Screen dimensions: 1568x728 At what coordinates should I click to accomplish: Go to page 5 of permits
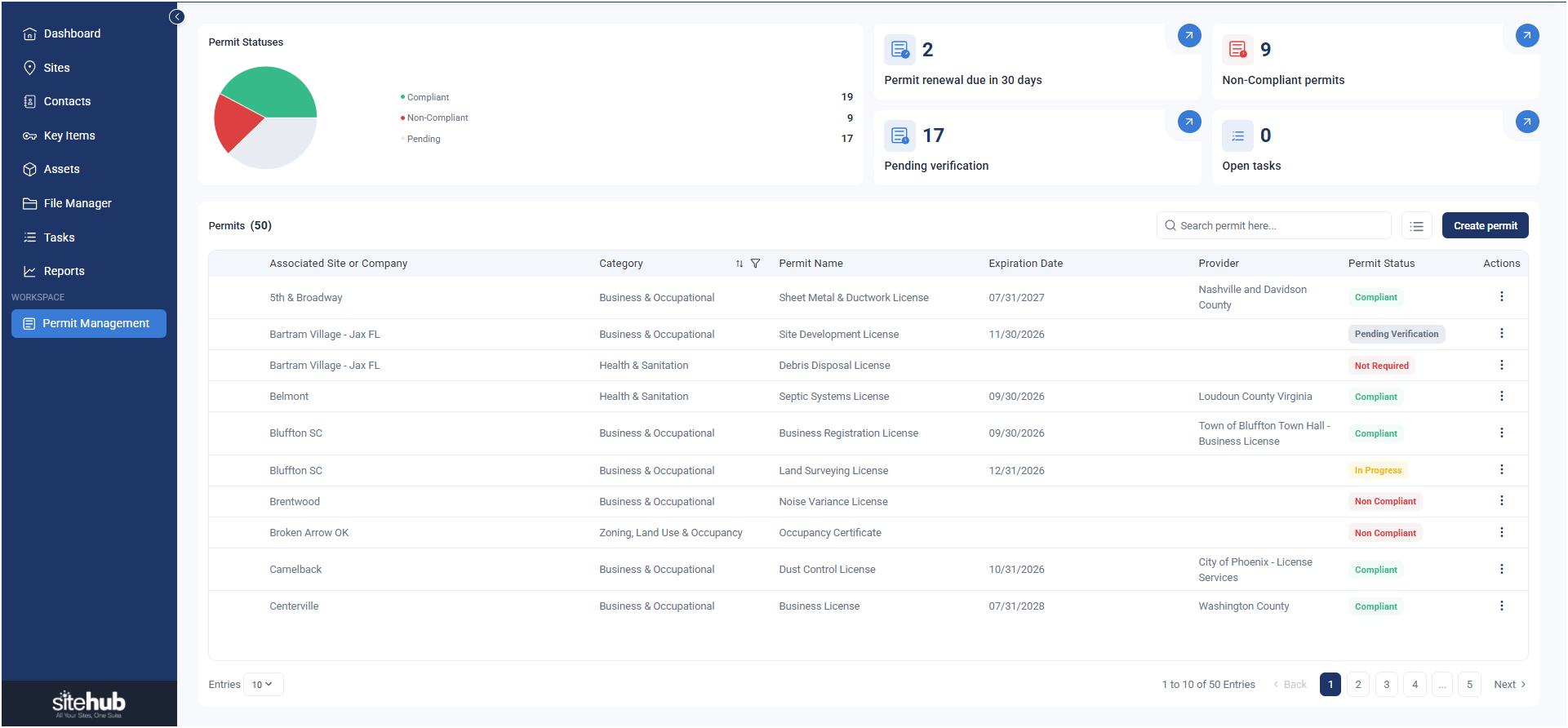[1469, 685]
